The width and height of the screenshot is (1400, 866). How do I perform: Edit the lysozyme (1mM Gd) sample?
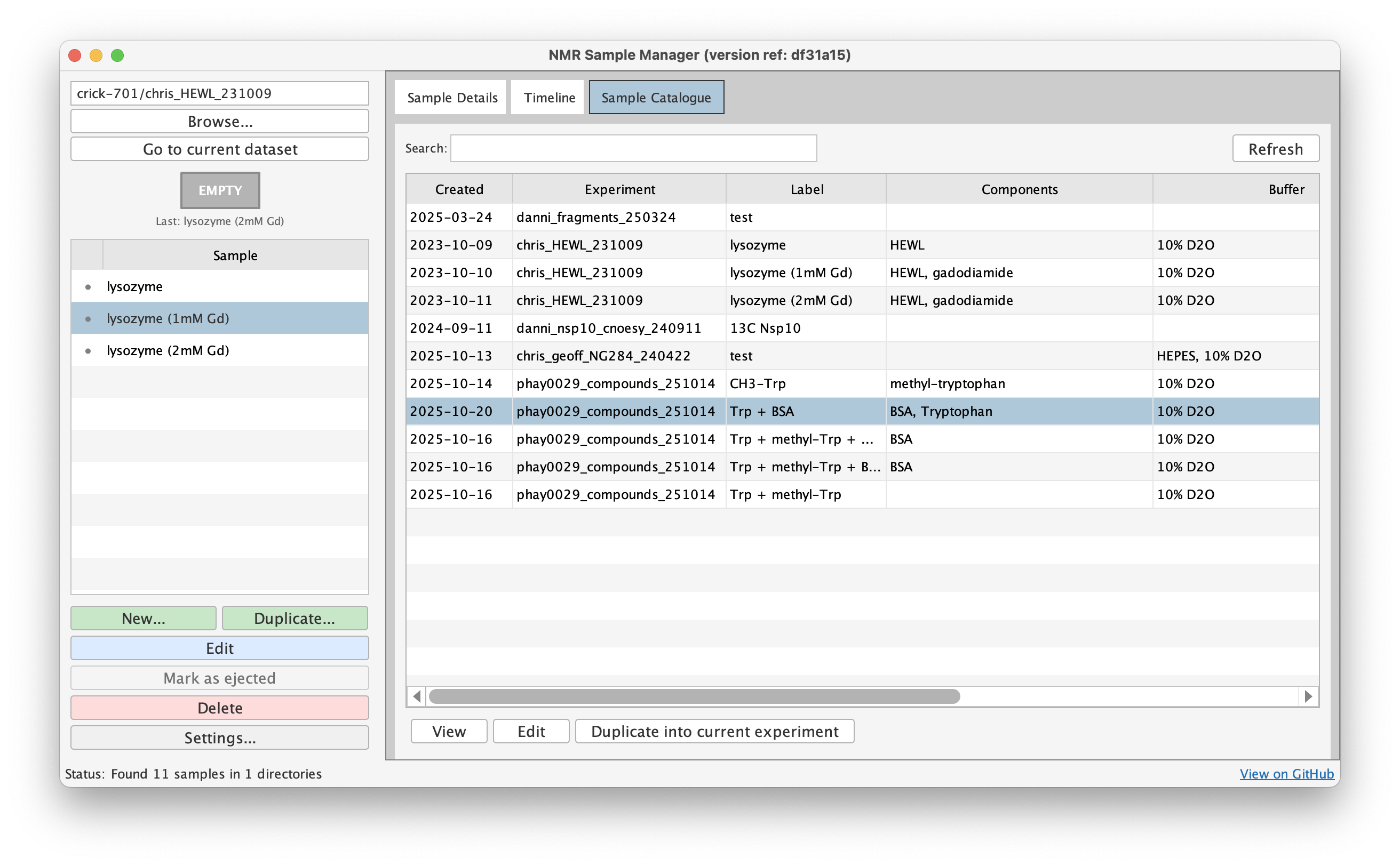click(x=219, y=648)
